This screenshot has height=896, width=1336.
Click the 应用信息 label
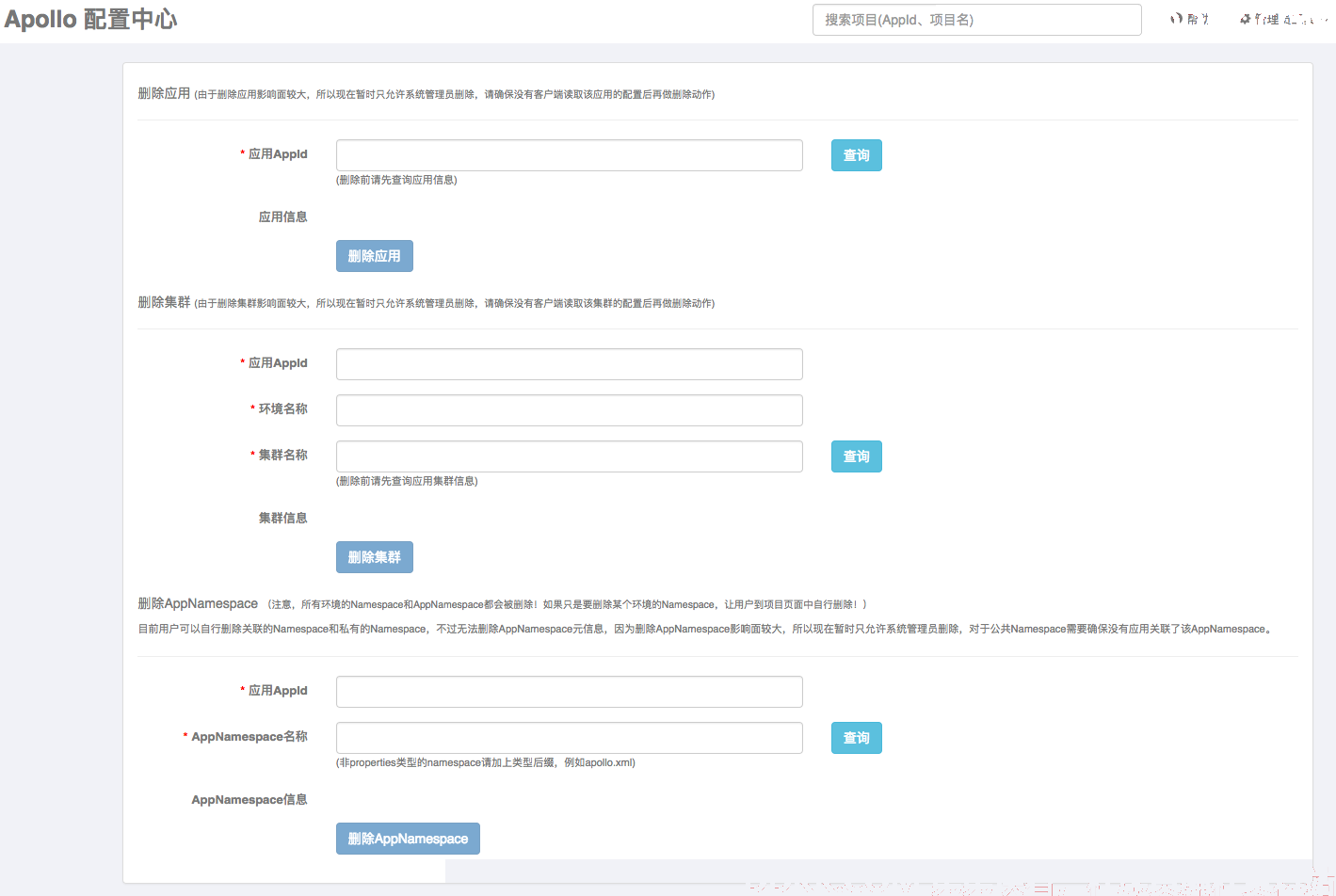point(282,216)
